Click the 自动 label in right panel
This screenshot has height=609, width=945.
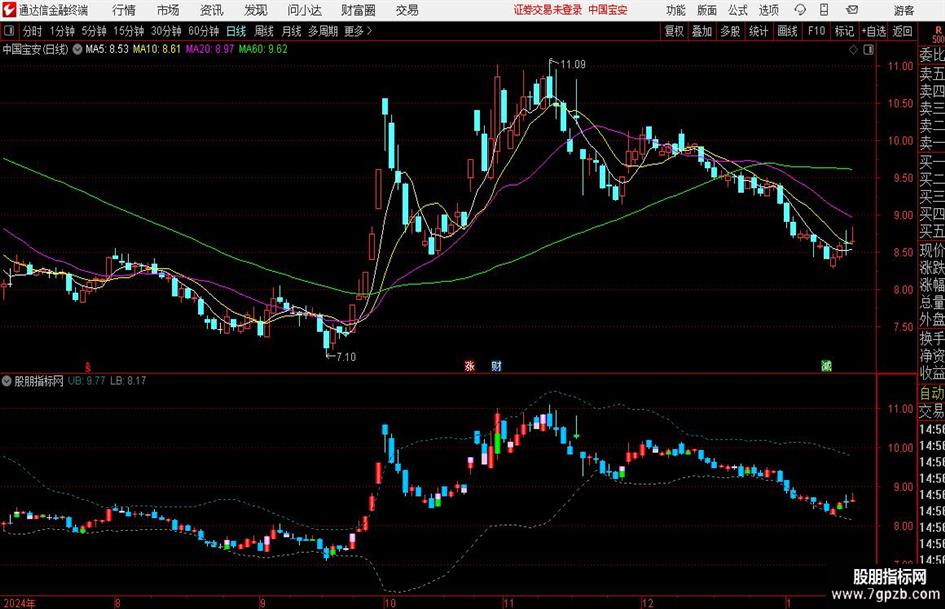tap(932, 393)
